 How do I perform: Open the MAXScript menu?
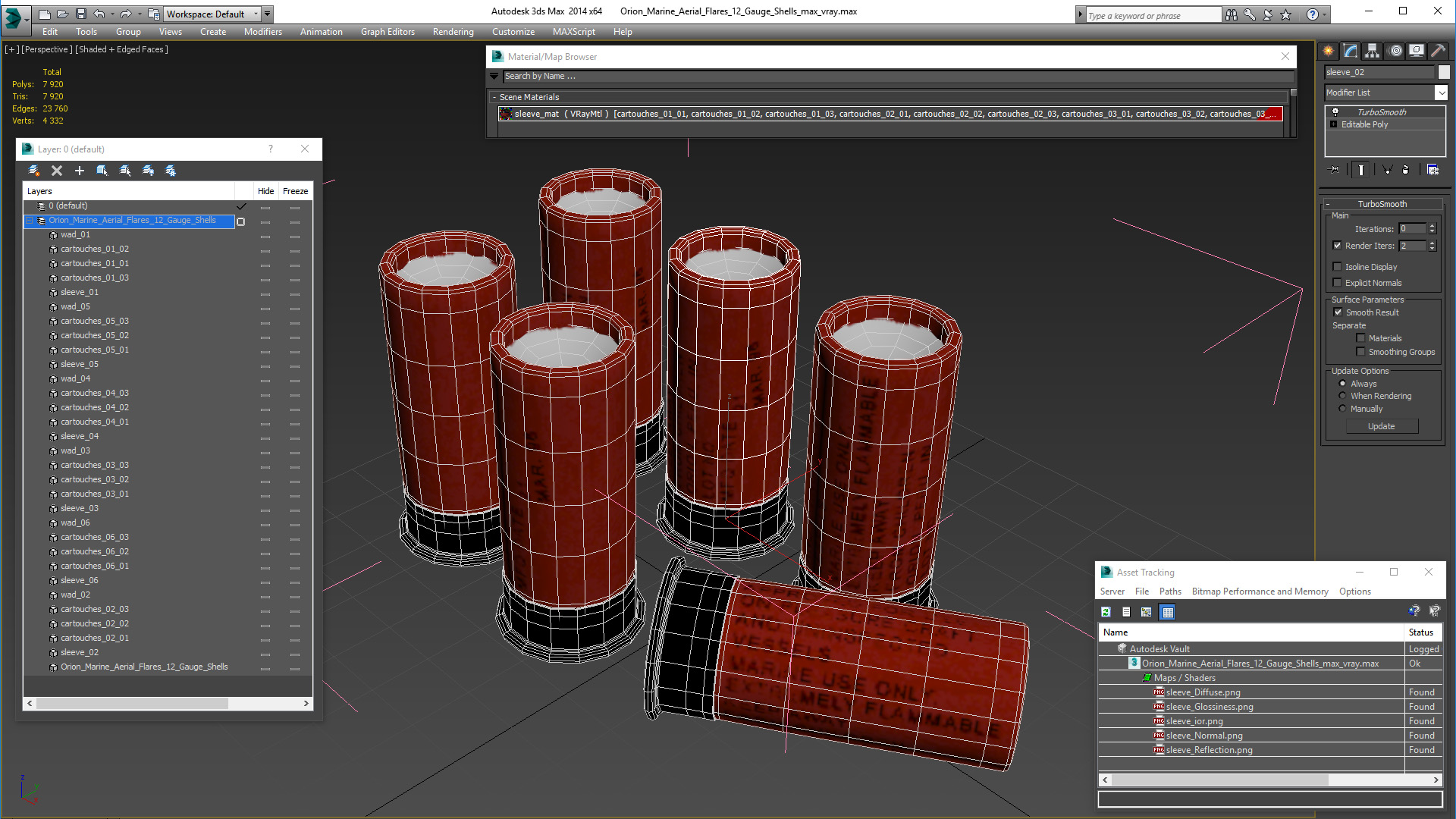(573, 32)
